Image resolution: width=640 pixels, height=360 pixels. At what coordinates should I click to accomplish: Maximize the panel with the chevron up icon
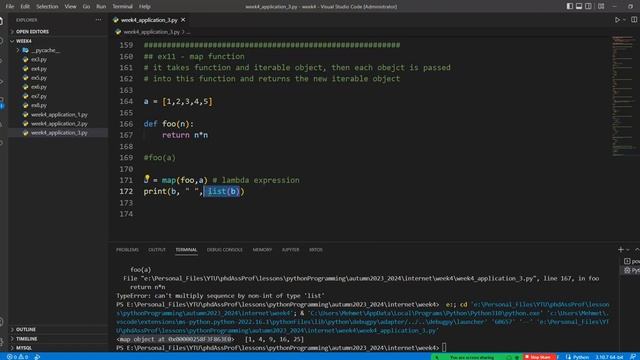(637, 249)
